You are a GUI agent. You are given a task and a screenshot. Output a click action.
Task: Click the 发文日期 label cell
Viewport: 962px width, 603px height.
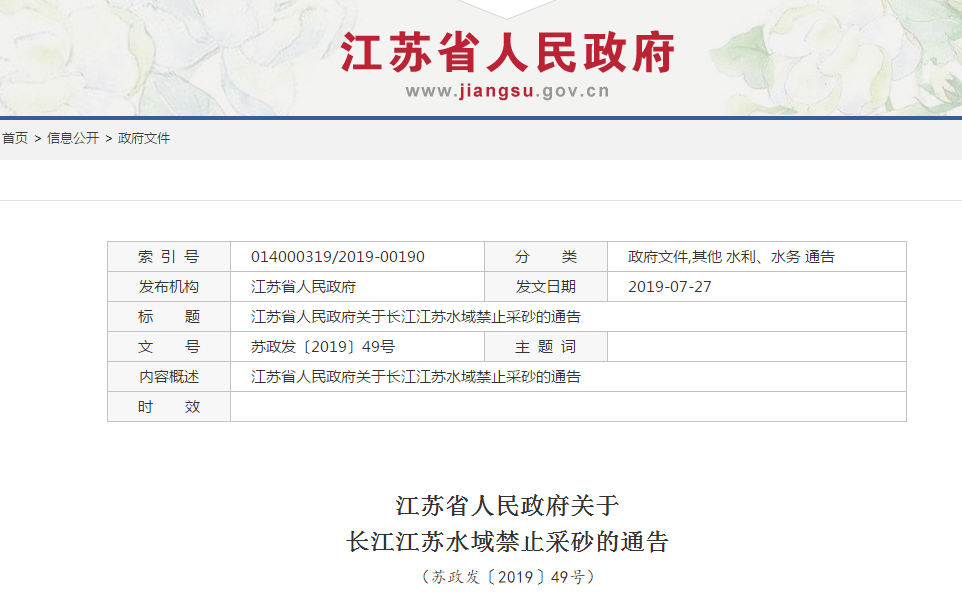546,287
